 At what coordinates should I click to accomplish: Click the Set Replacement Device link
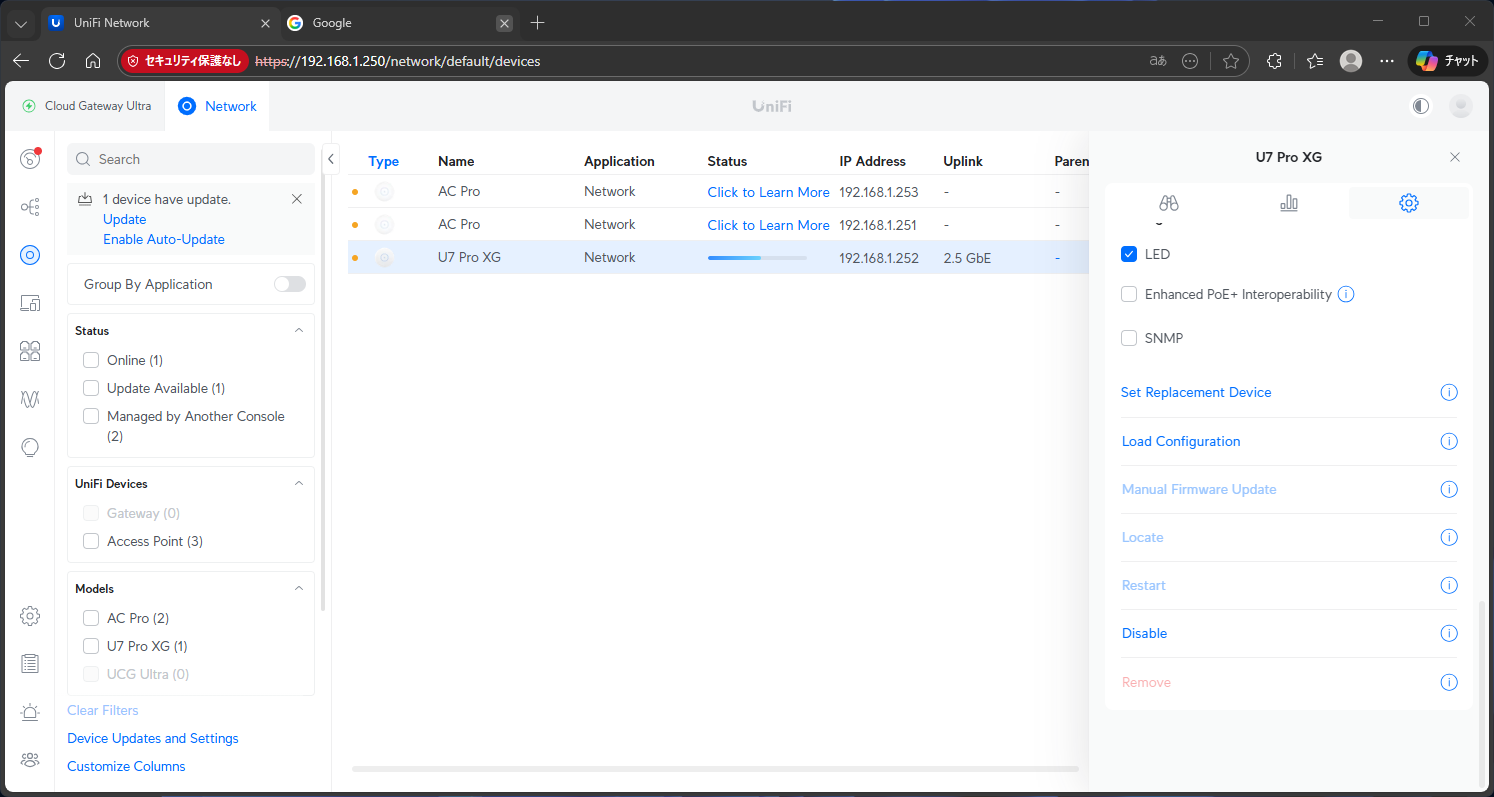(x=1196, y=392)
